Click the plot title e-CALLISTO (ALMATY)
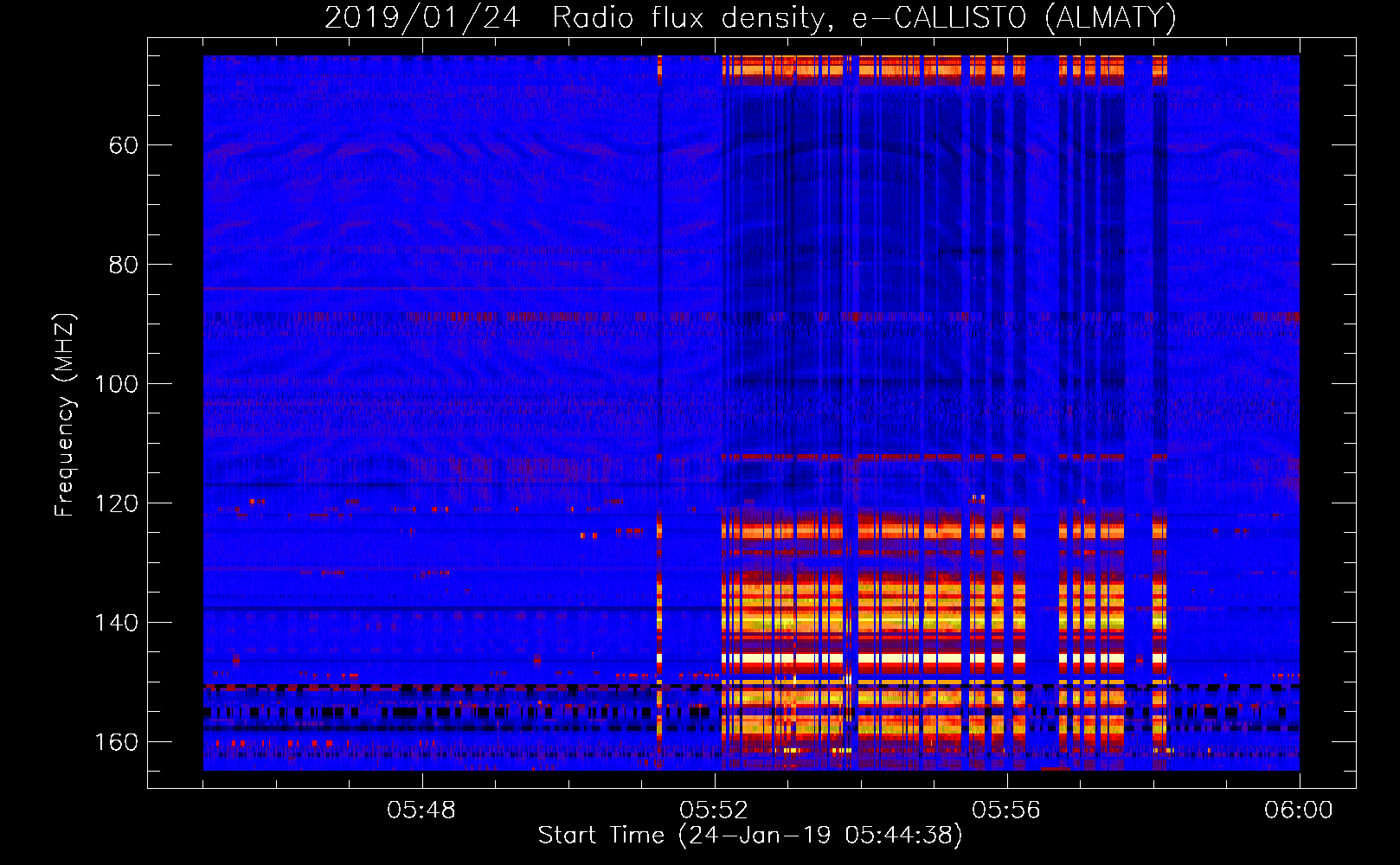 click(x=1015, y=17)
